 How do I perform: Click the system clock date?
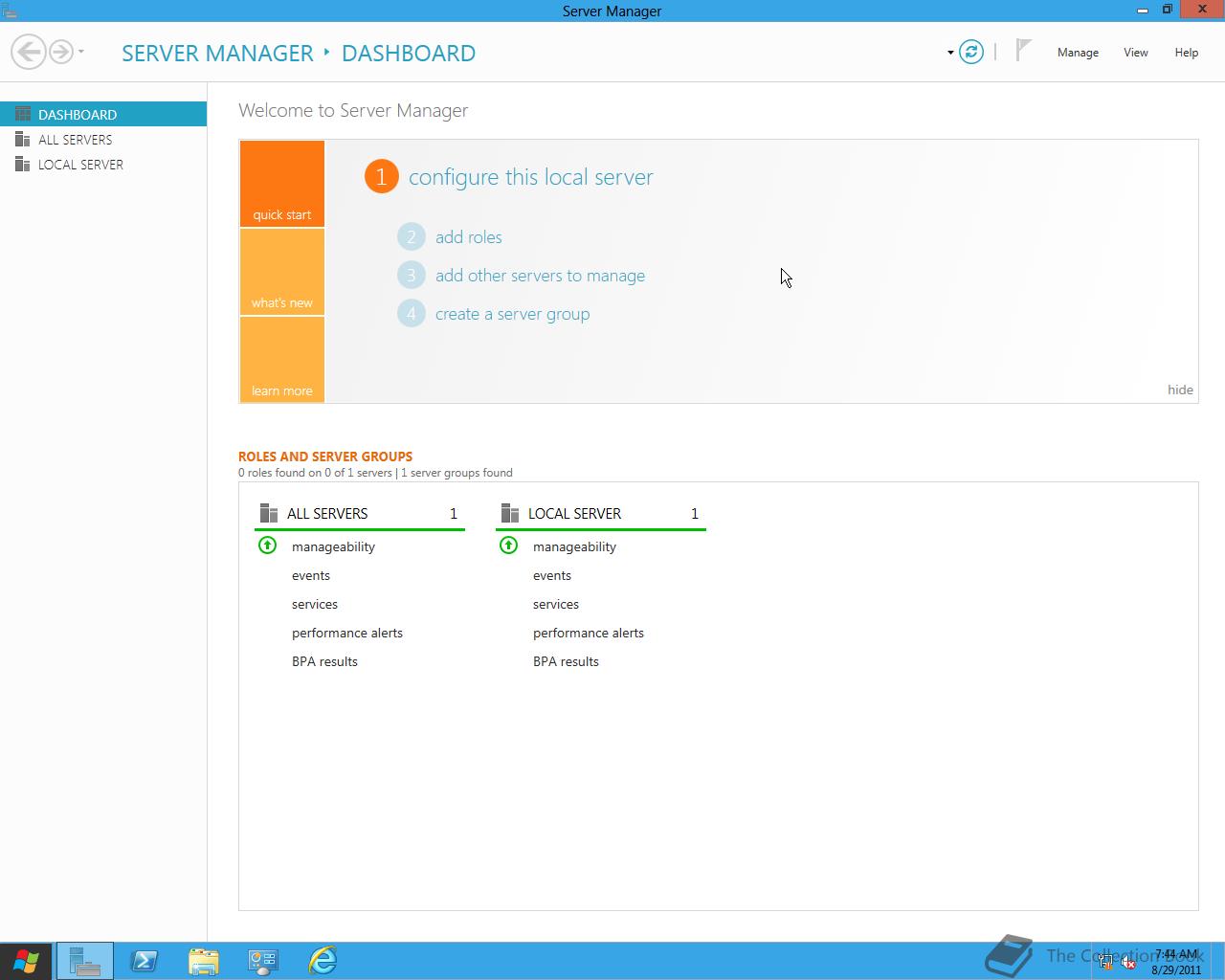pos(1176,969)
